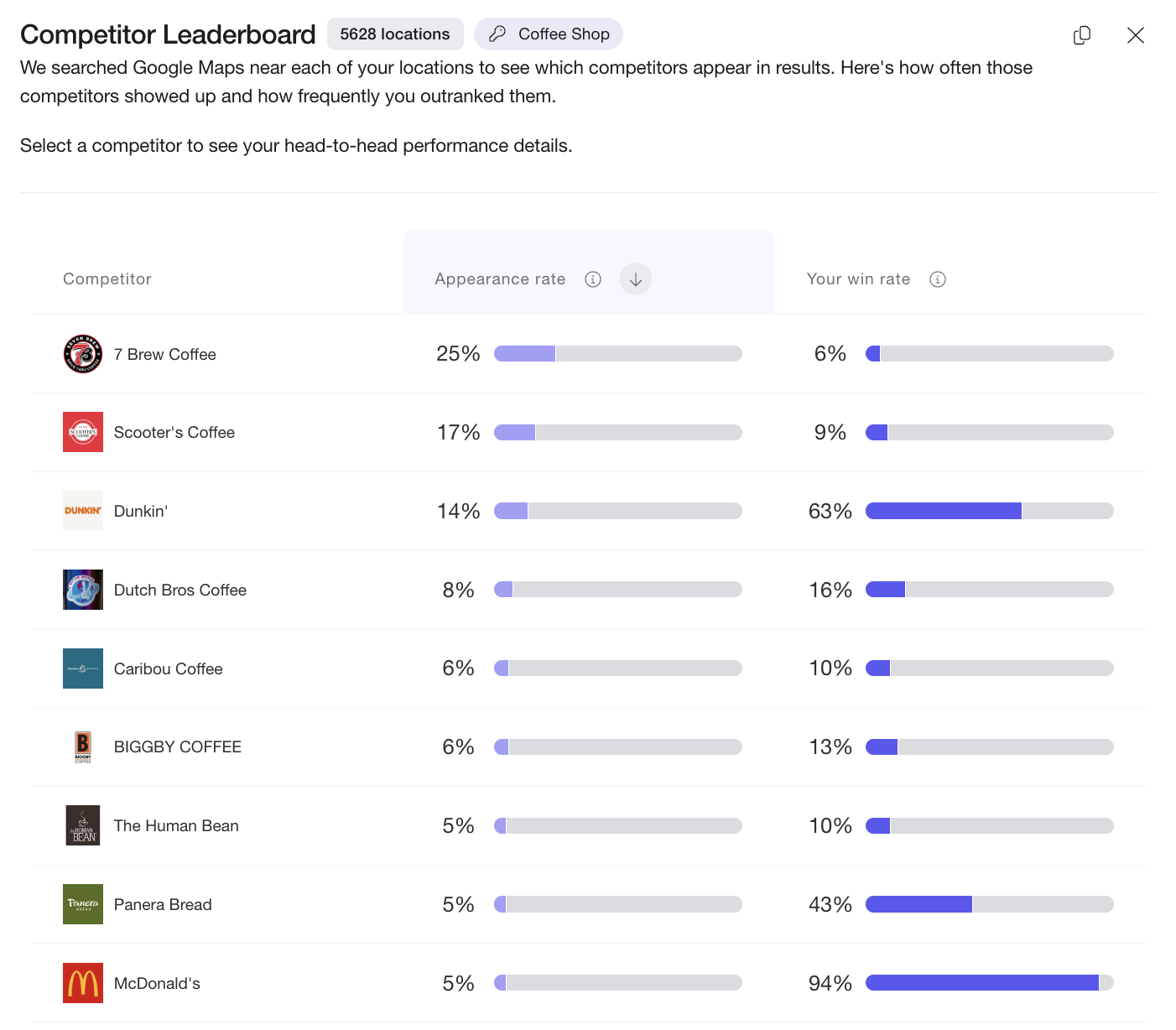
Task: Click McDonald's 94% win rate bar
Action: point(989,983)
